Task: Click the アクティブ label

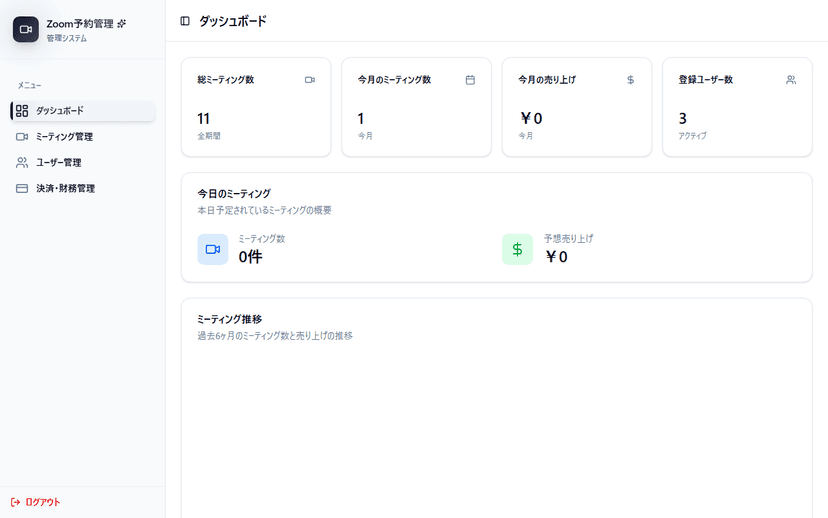Action: [692, 136]
